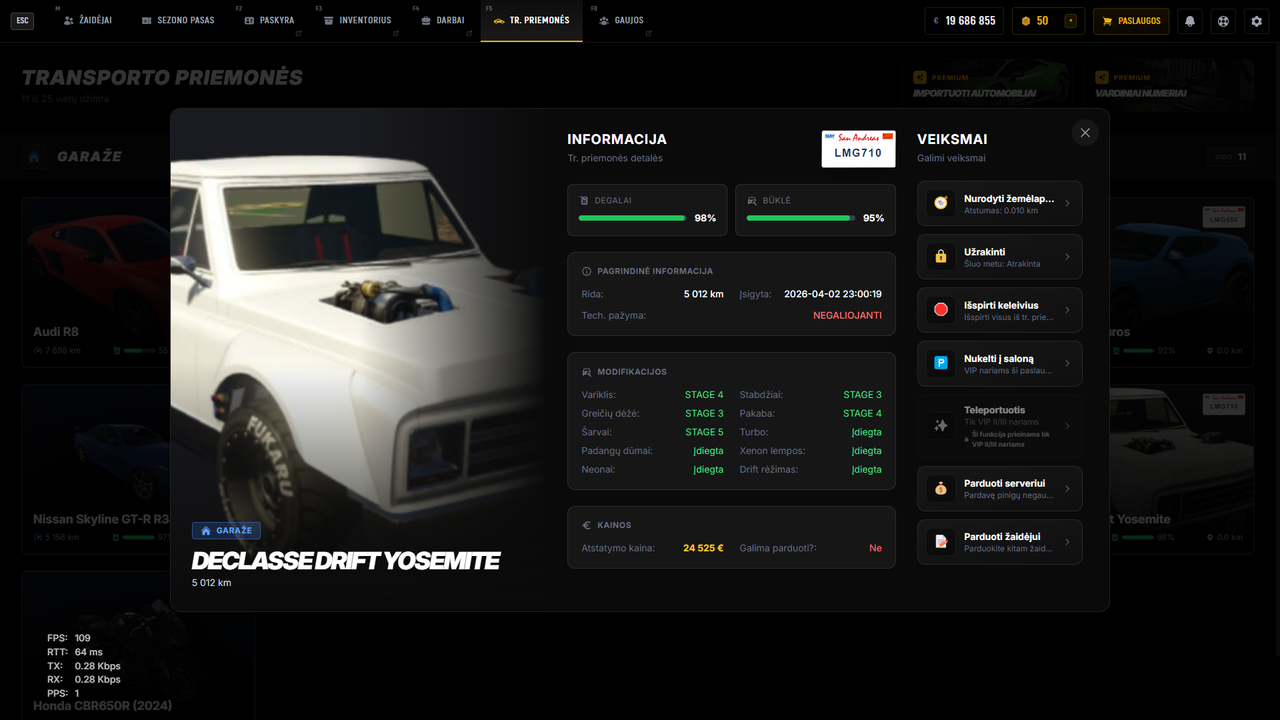Click the lifebuoy support icon

[x=1223, y=20]
